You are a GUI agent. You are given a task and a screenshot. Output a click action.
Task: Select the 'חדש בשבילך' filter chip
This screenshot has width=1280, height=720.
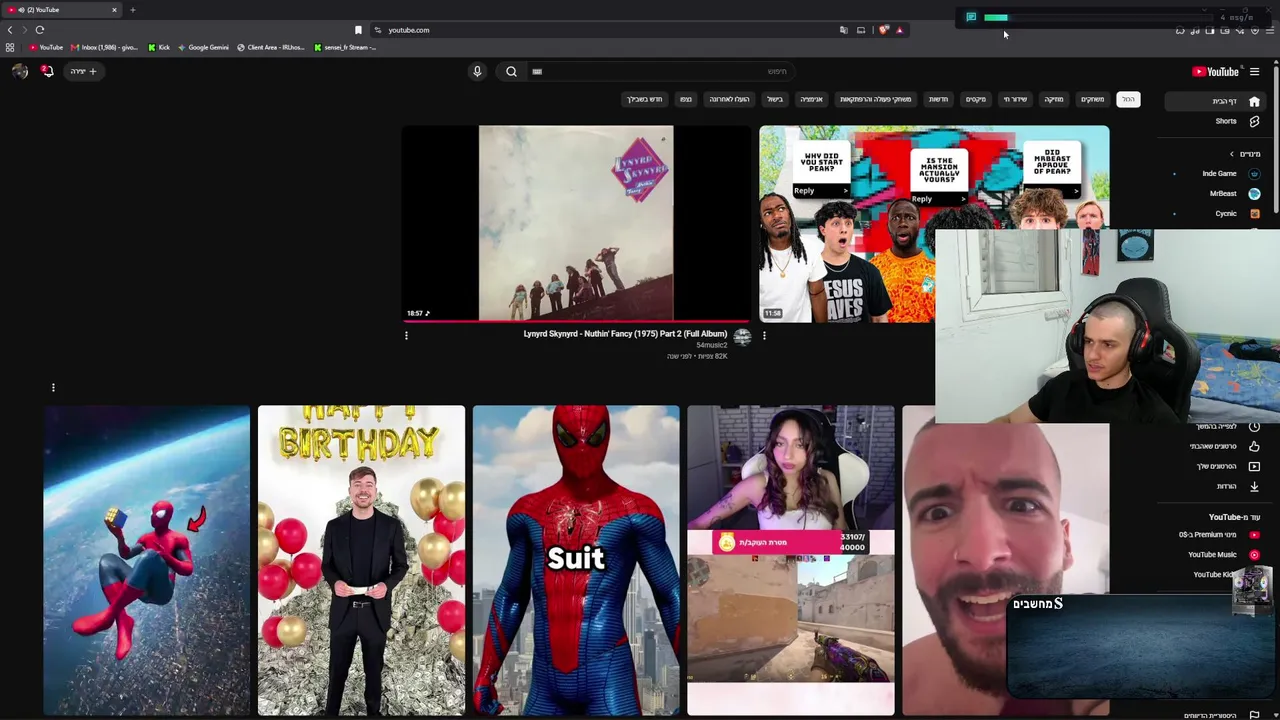click(644, 99)
